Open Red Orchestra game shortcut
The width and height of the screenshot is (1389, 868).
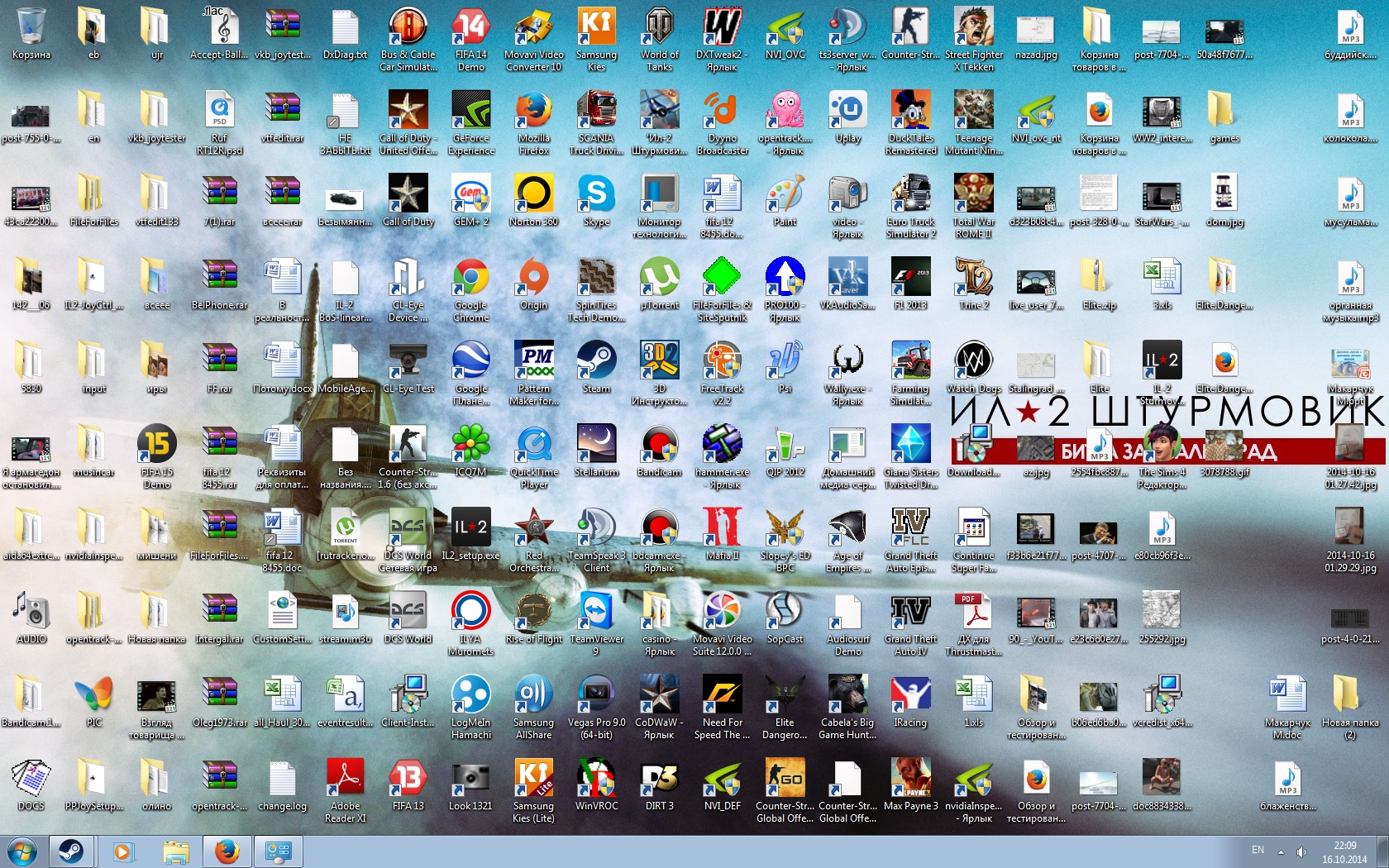click(x=533, y=541)
